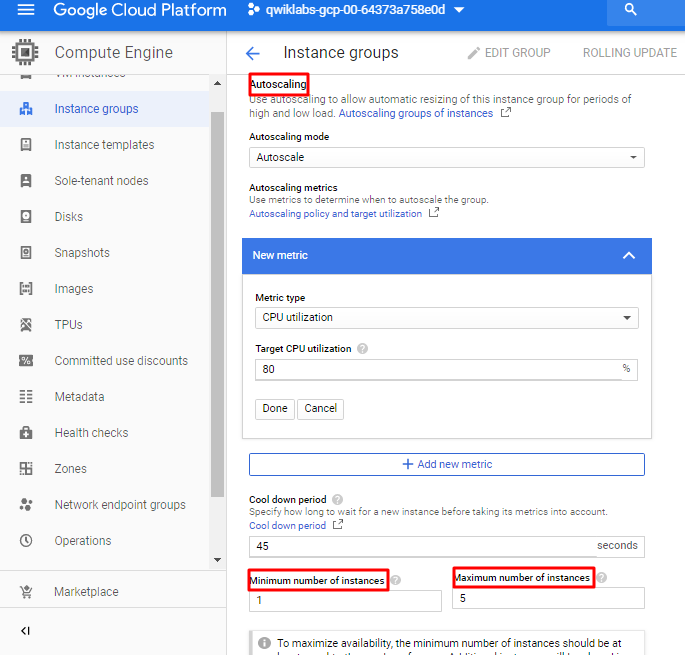Screen dimensions: 685x655
Task: Open Autoscaling policy and target utilization link
Action: (x=336, y=214)
